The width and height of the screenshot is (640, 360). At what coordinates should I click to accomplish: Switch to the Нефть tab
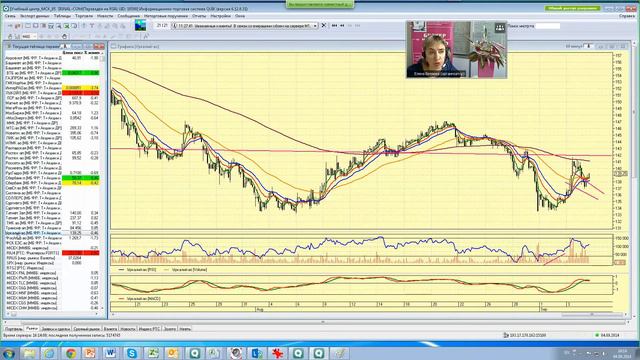point(185,329)
